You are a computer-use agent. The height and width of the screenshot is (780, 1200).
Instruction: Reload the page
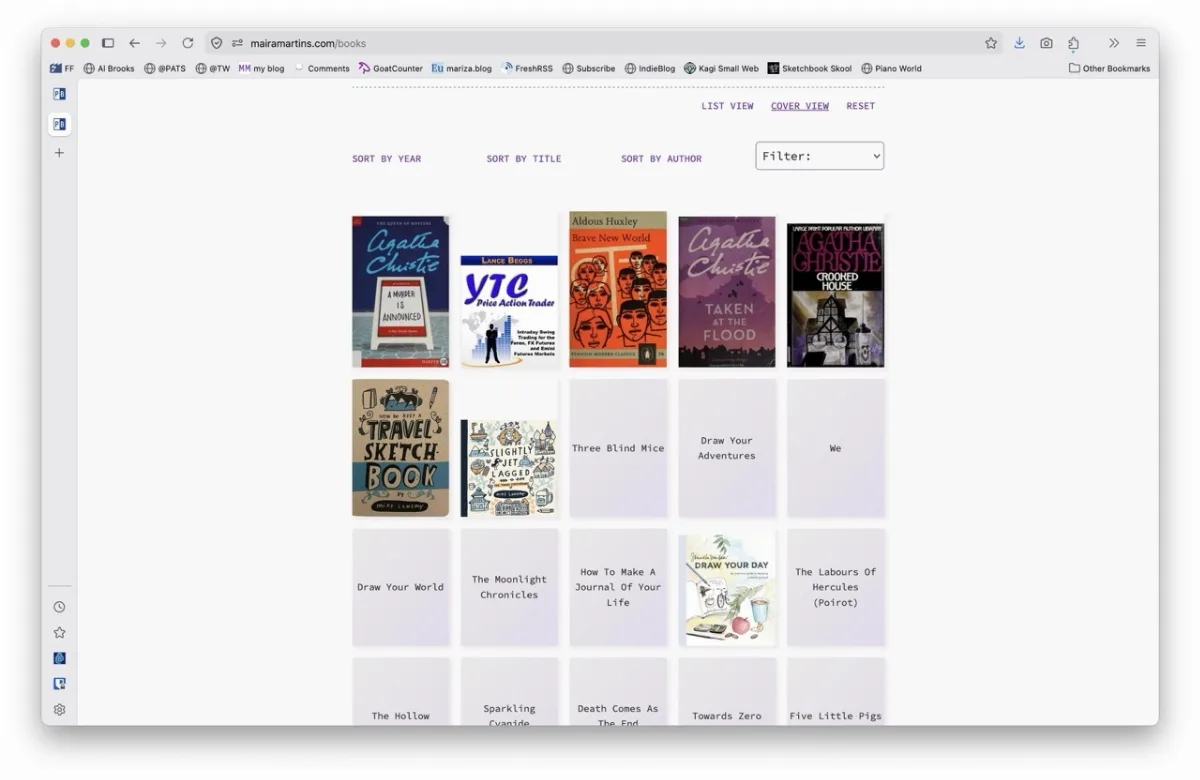click(x=187, y=43)
